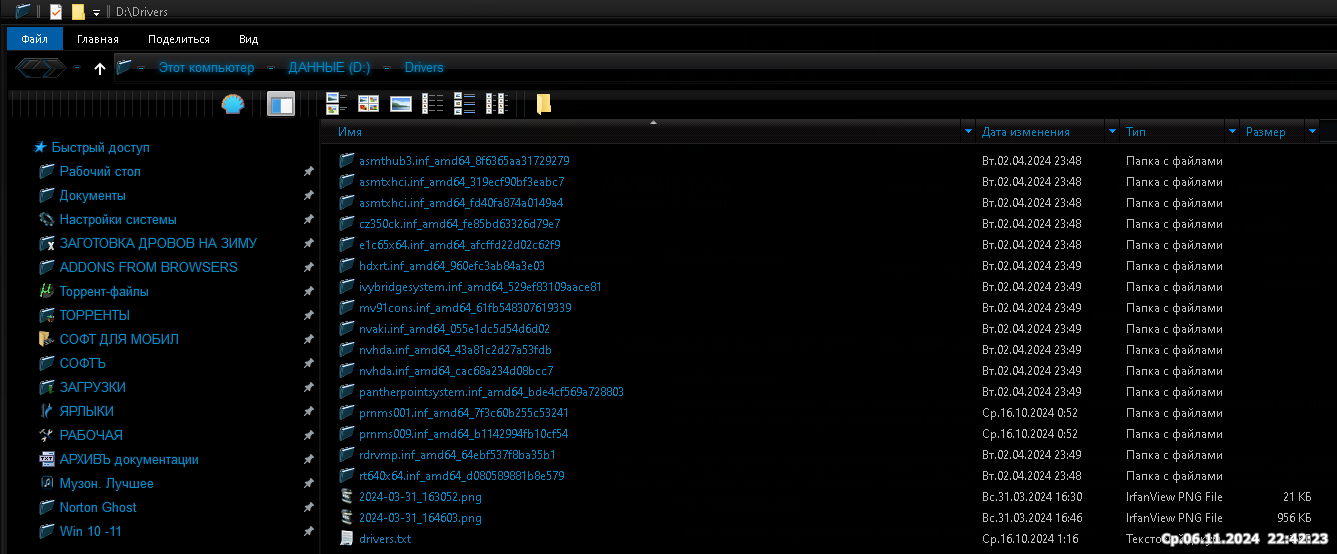Viewport: 1337px width, 554px height.
Task: Click the Classic Shell seashell icon
Action: coord(233,104)
